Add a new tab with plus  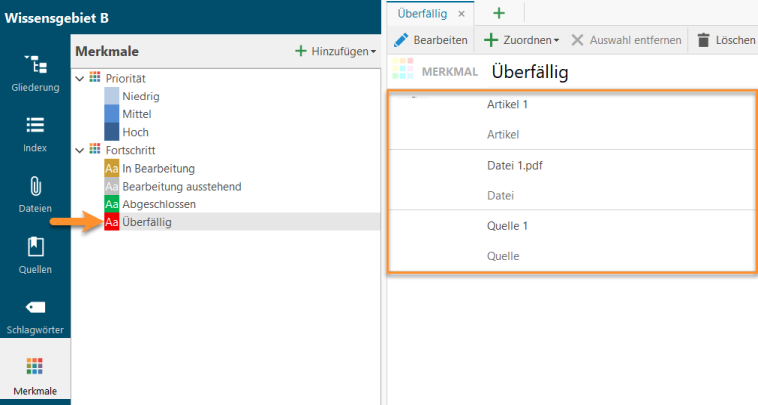click(499, 13)
